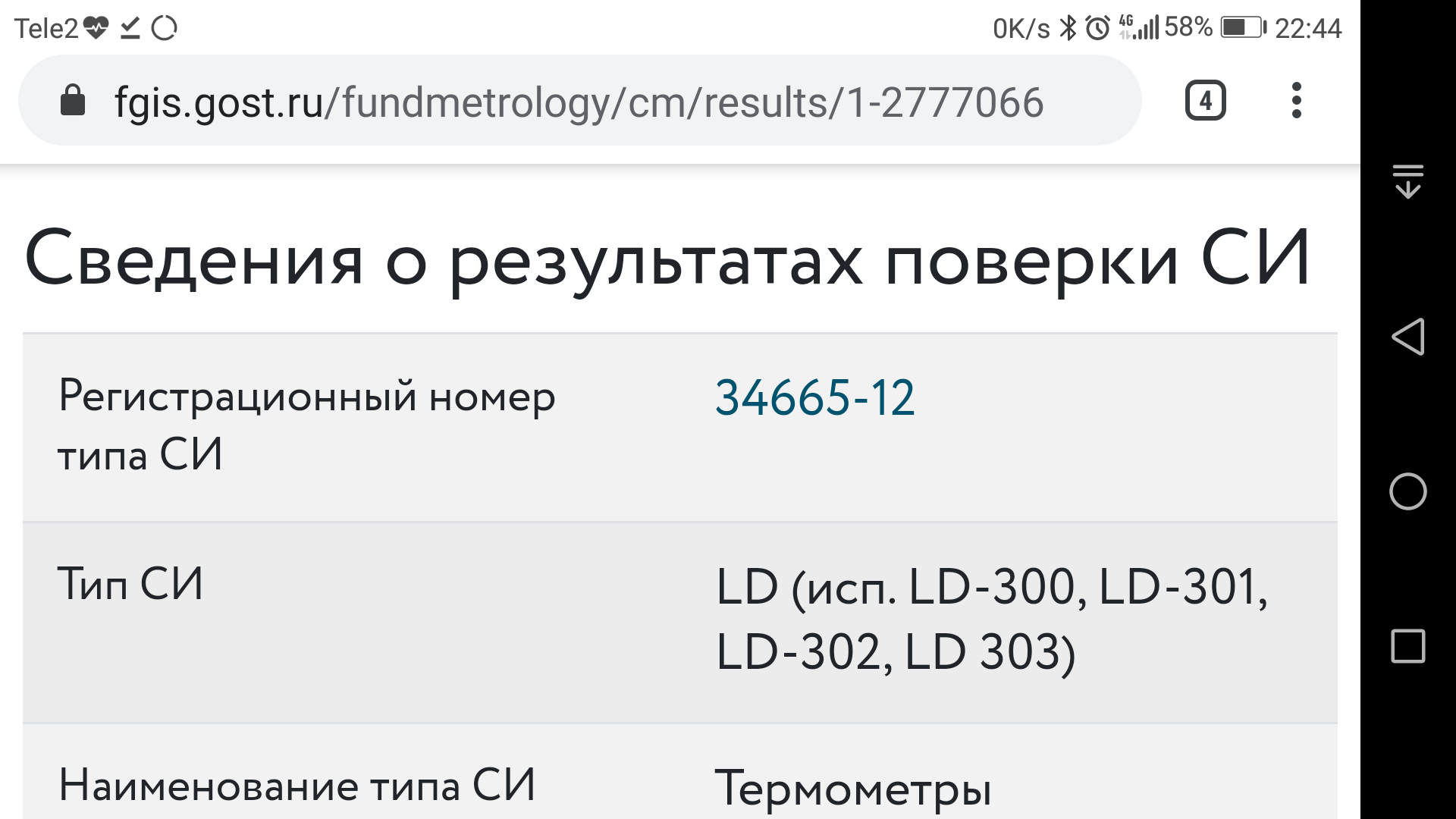Tap the Термометры value text
1456x819 pixels.
(x=853, y=789)
